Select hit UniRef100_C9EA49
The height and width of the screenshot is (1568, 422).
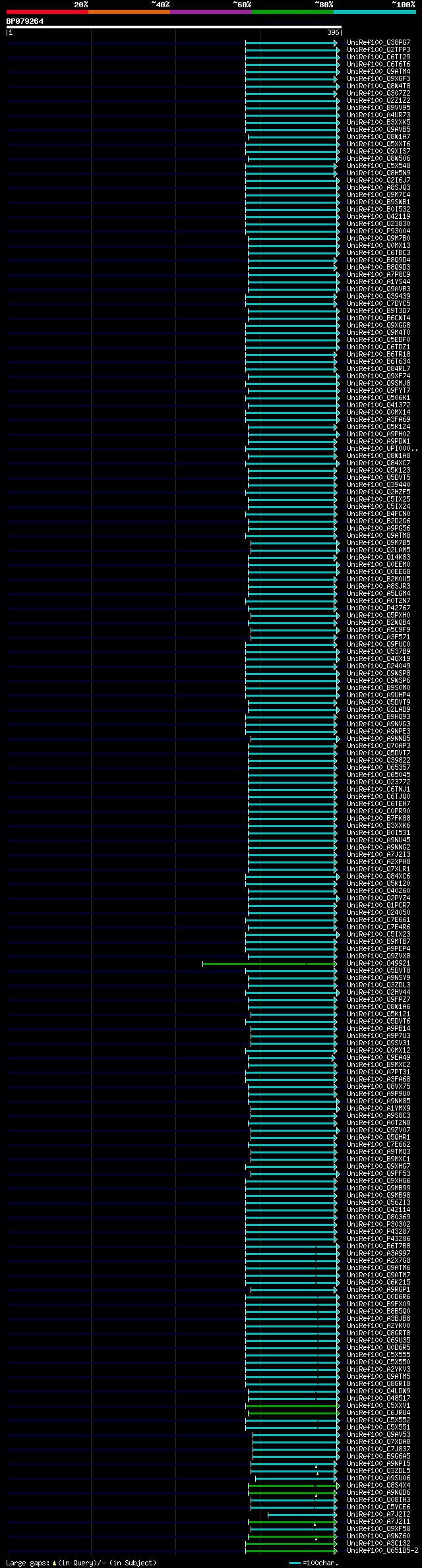(378, 1058)
